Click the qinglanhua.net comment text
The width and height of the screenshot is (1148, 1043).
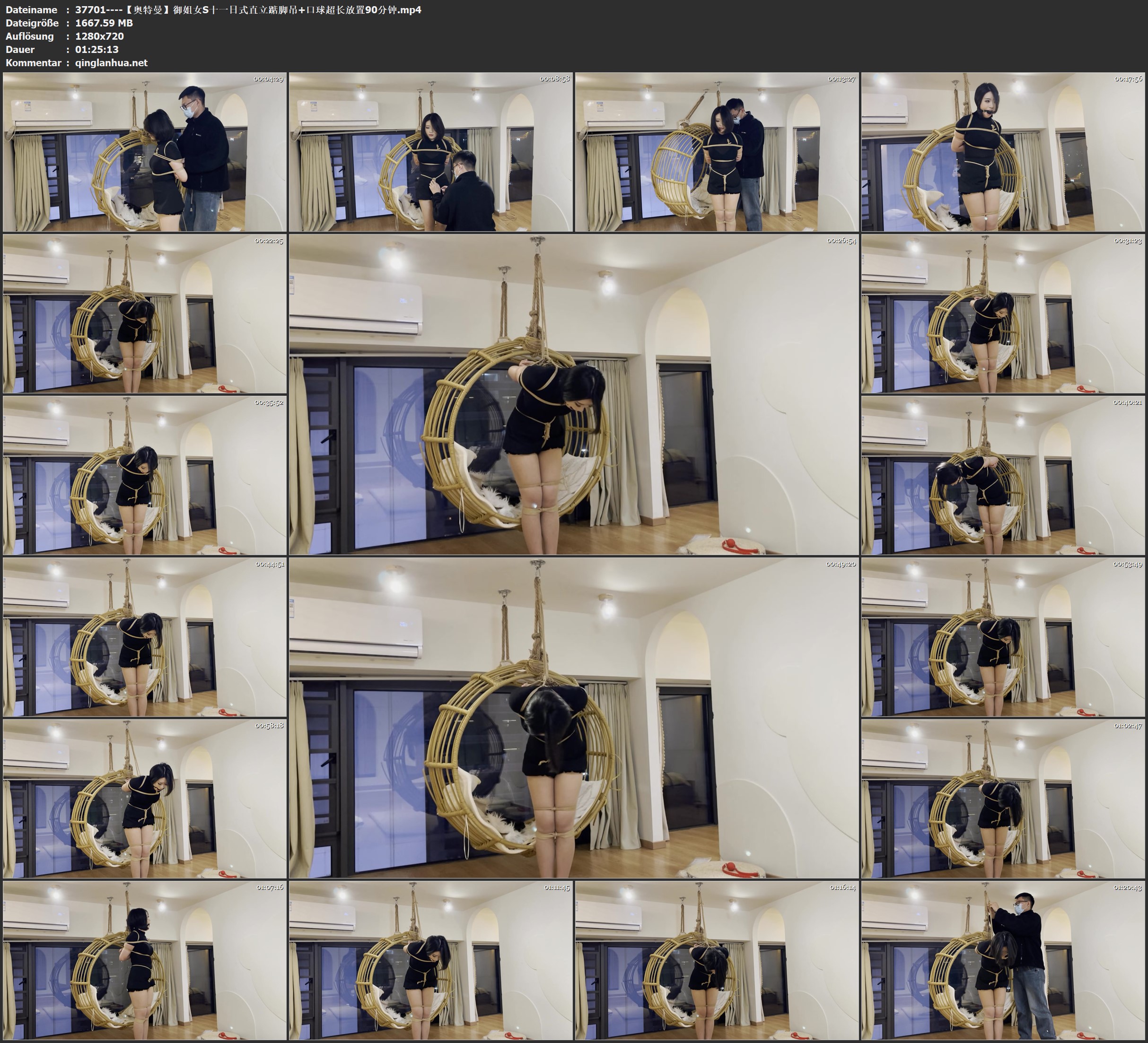(x=111, y=62)
